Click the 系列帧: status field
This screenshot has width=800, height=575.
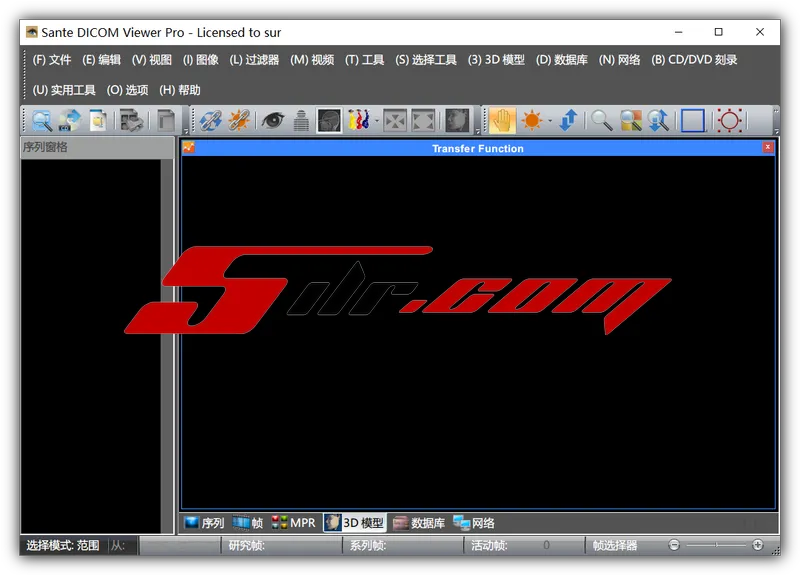(403, 545)
